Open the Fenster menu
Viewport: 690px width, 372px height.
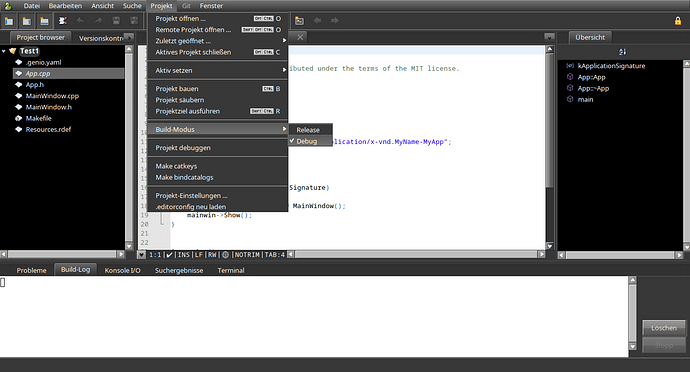point(211,6)
